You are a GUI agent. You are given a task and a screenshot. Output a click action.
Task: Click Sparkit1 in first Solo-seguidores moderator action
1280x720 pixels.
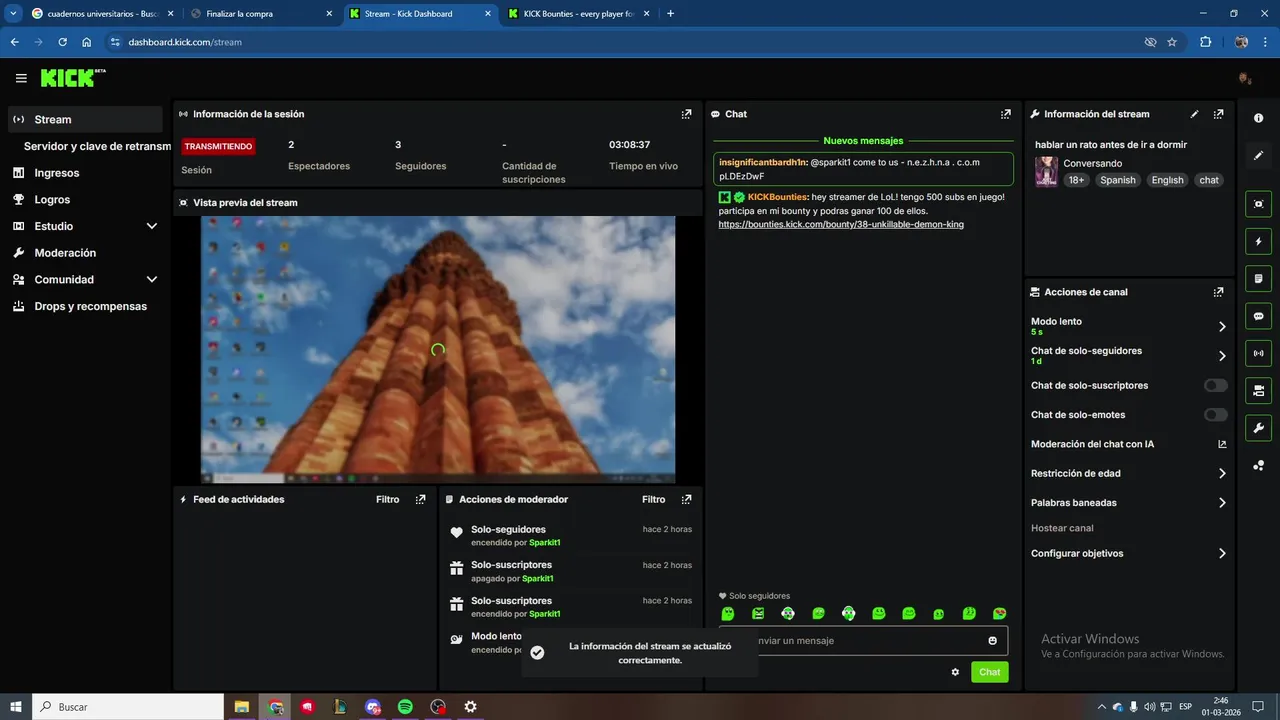[545, 543]
